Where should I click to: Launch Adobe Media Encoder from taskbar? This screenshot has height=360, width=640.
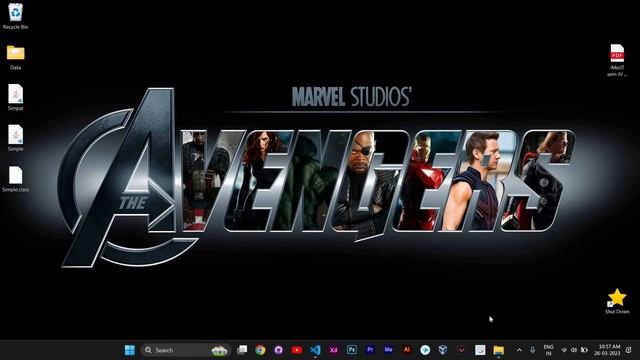pyautogui.click(x=388, y=350)
